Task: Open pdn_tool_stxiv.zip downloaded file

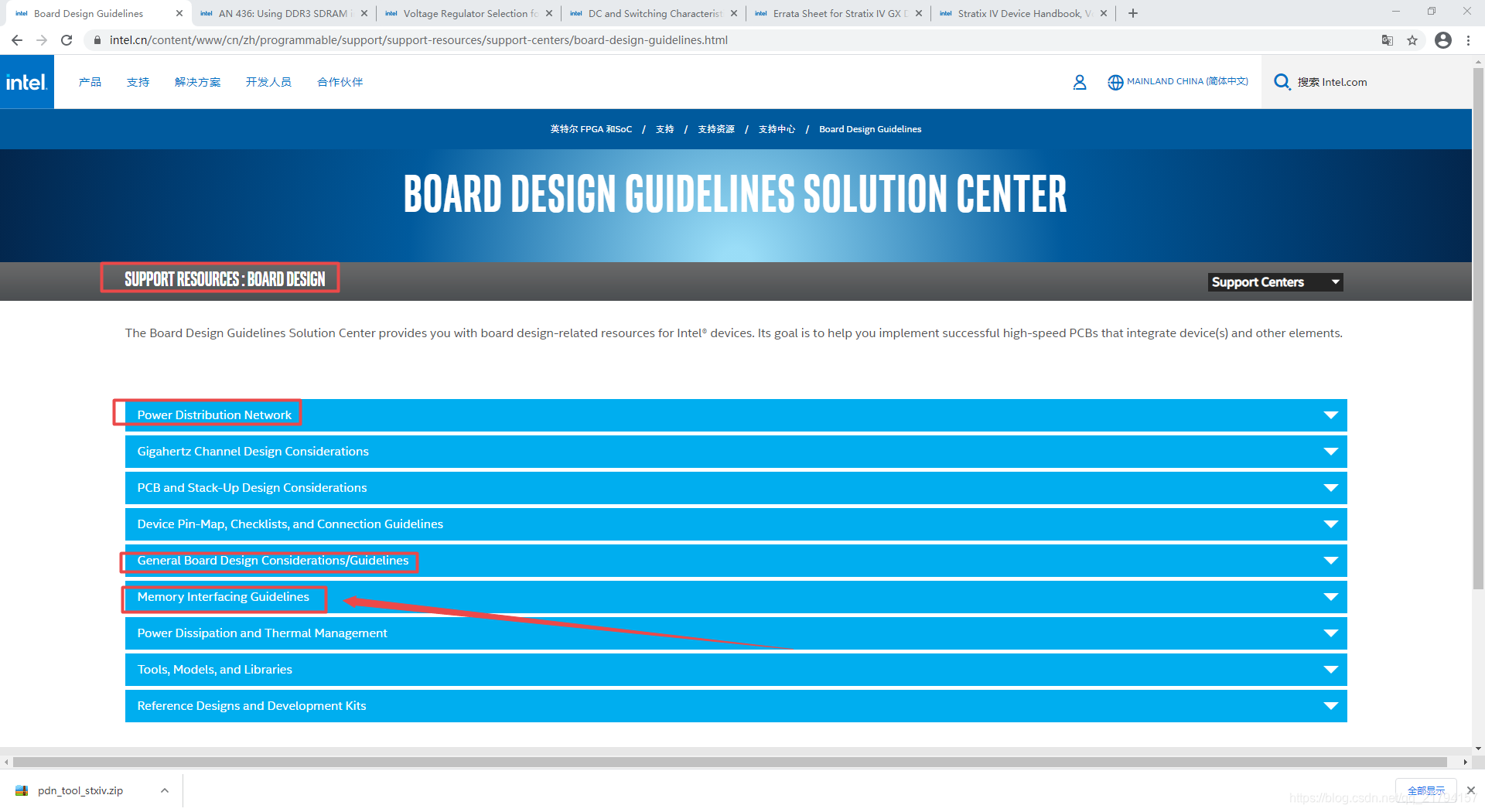Action: [80, 790]
